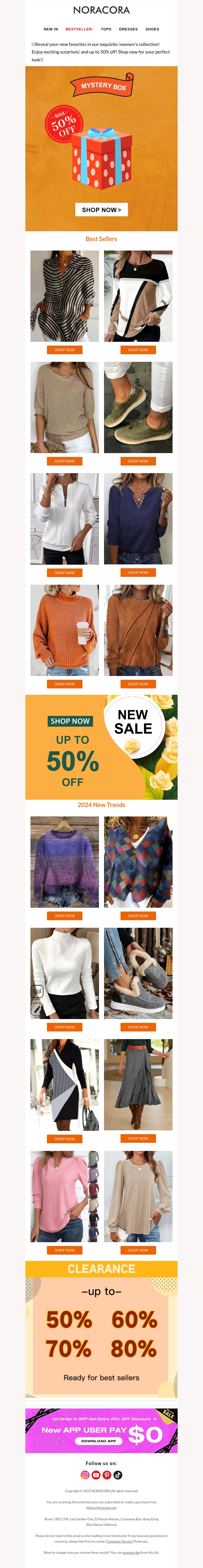Select the BESTSELLER menu item
The width and height of the screenshot is (203, 1568).
pyautogui.click(x=79, y=29)
